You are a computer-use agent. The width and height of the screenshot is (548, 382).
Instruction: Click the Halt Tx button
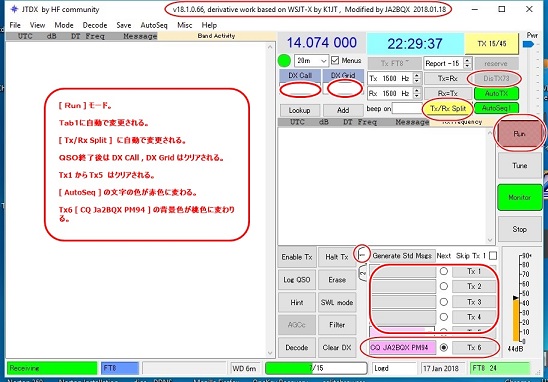click(x=337, y=257)
